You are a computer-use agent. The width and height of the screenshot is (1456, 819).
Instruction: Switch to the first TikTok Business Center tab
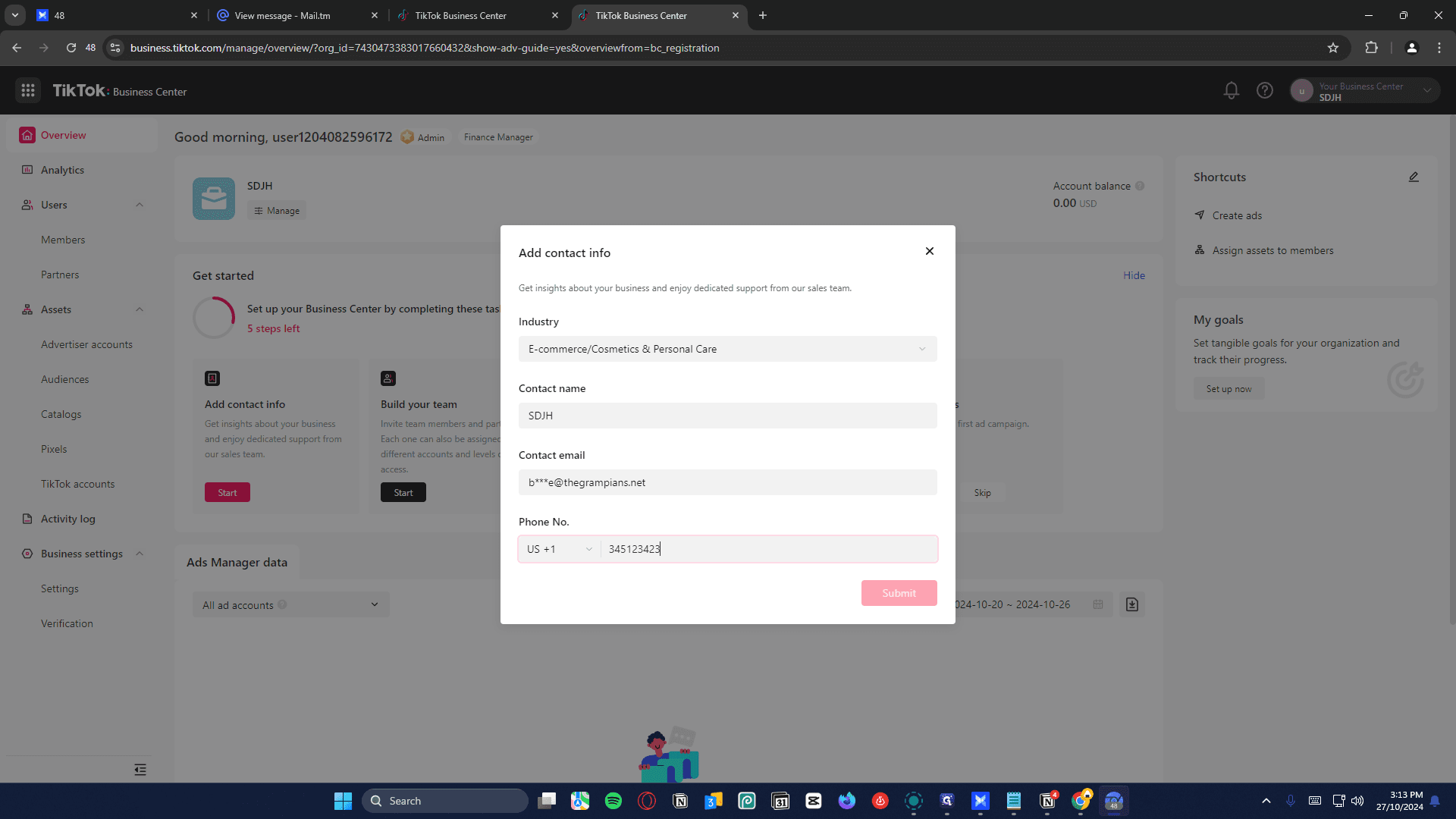pos(478,15)
